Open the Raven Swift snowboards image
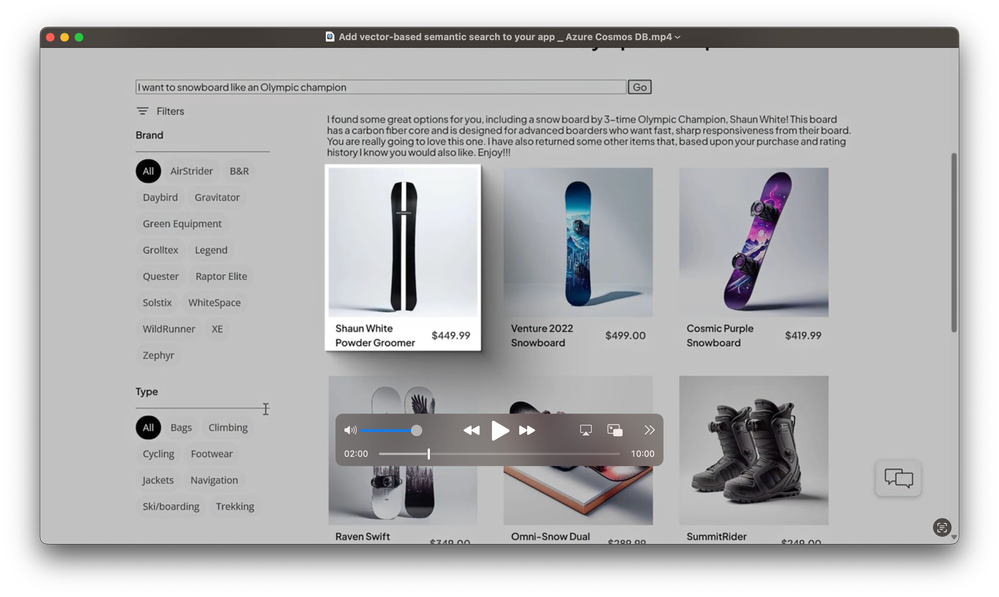999x597 pixels. (x=403, y=450)
